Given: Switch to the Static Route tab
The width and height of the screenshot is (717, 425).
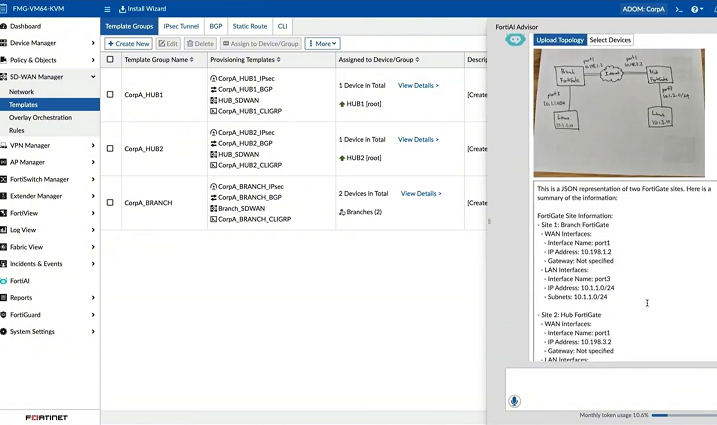Looking at the screenshot, I should [x=250, y=26].
